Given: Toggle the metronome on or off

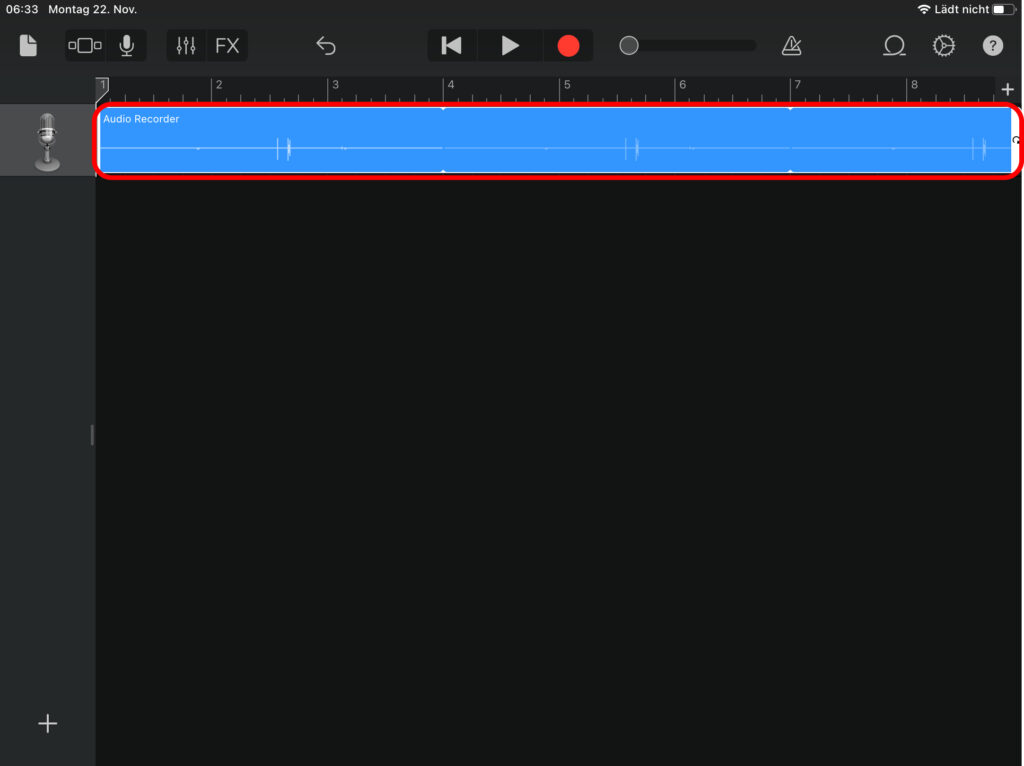Looking at the screenshot, I should click(x=791, y=45).
